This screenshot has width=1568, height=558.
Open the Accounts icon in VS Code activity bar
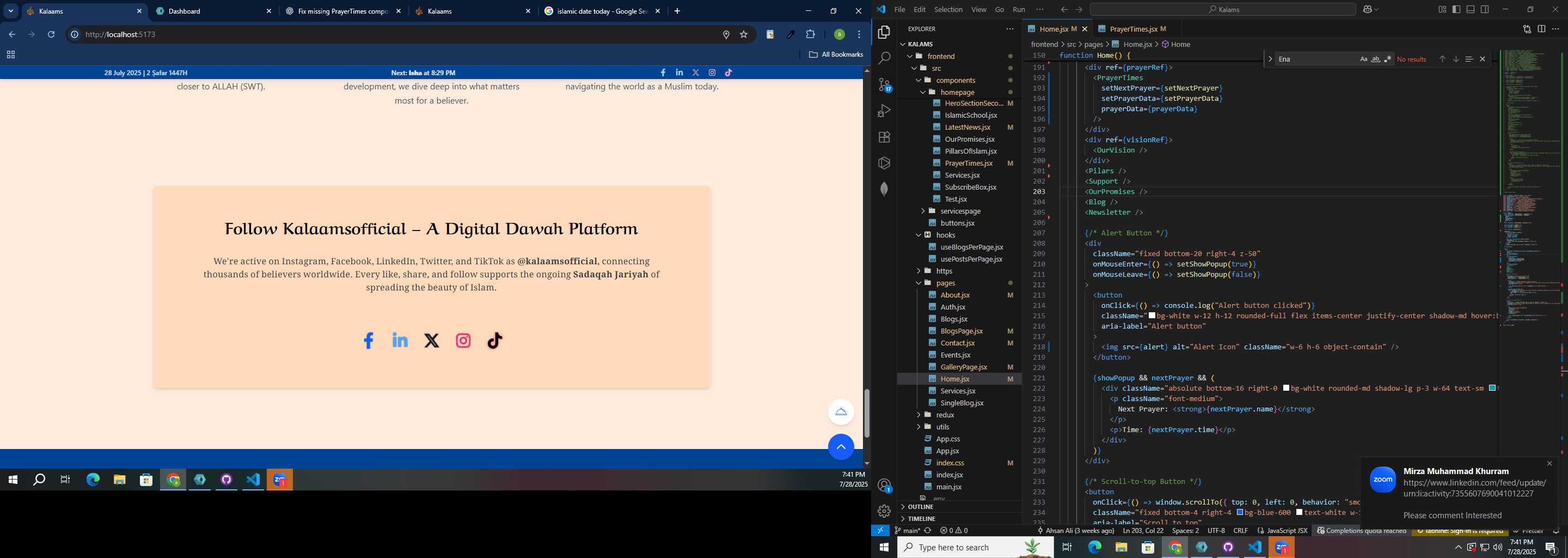click(884, 486)
